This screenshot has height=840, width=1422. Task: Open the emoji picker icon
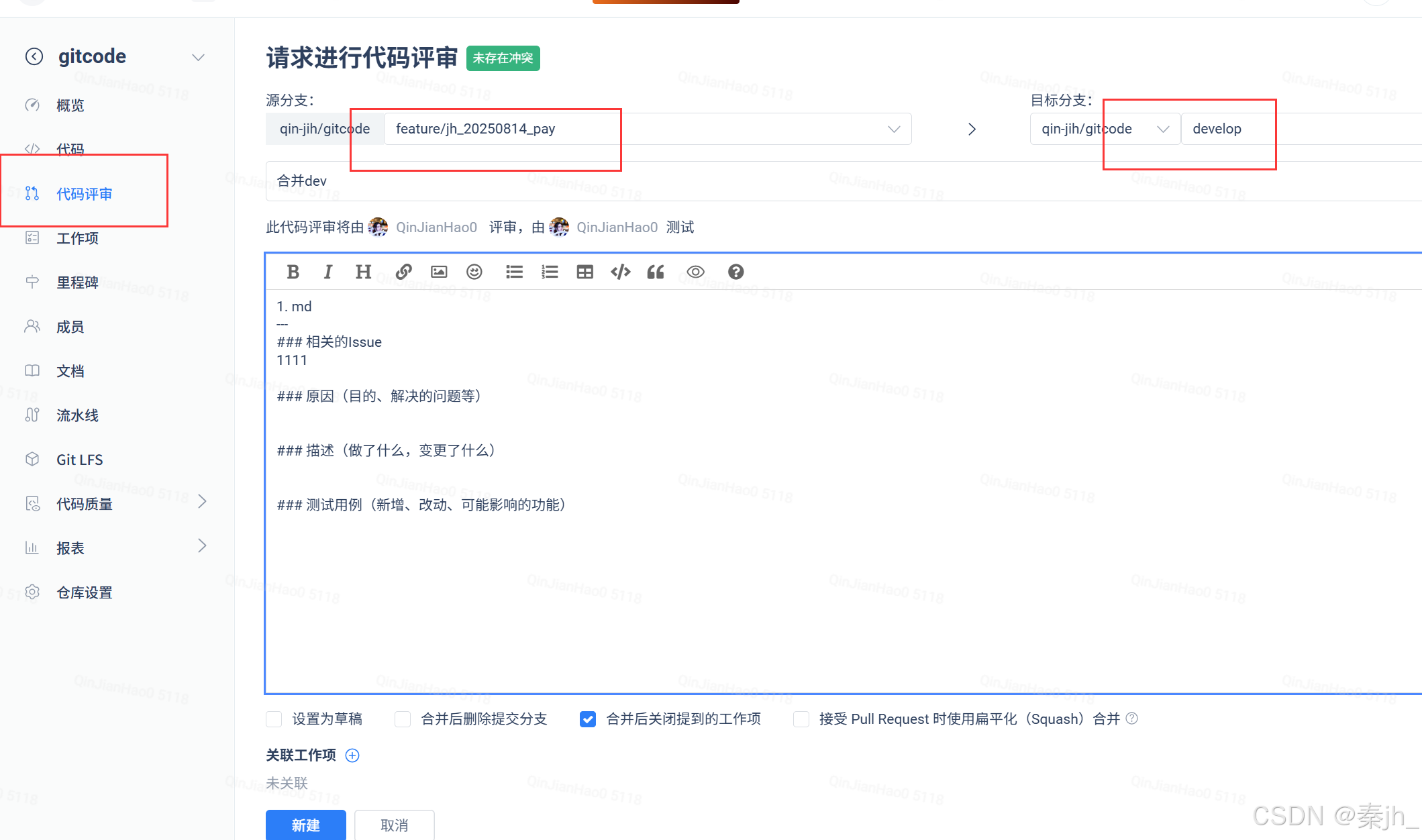474,272
